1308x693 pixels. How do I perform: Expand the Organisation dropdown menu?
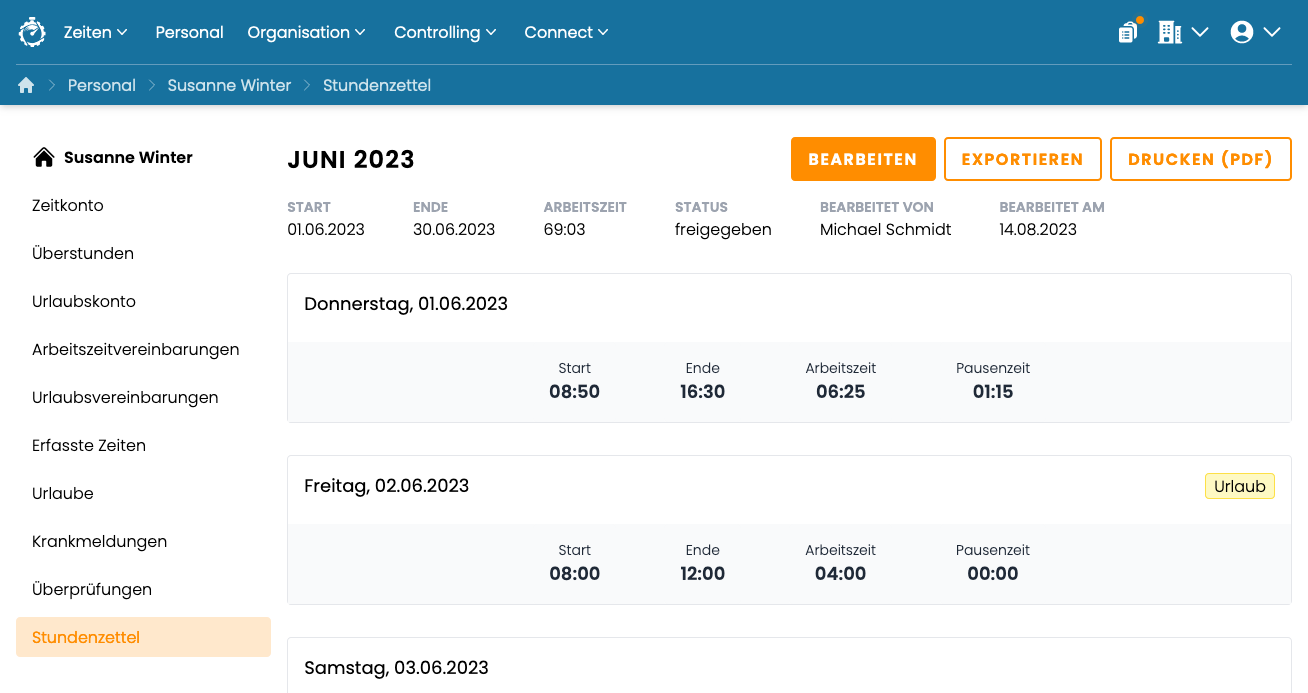point(307,32)
